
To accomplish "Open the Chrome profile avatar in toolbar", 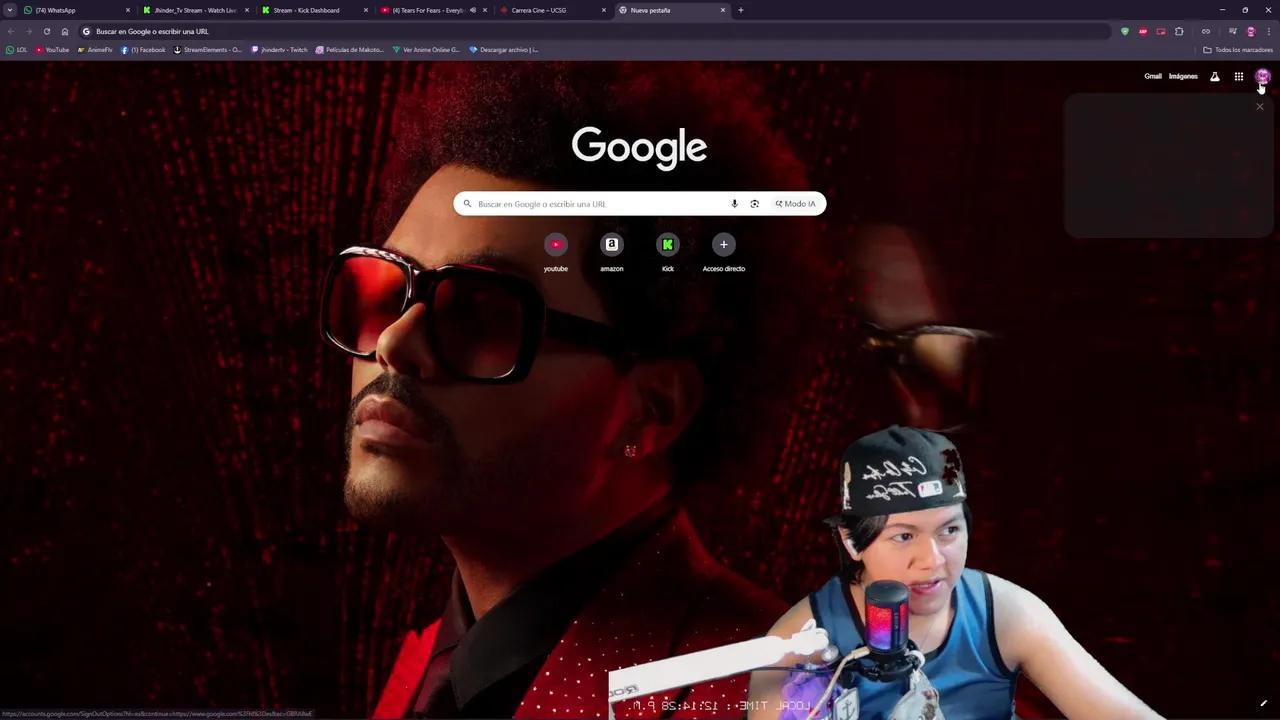I will (1251, 31).
